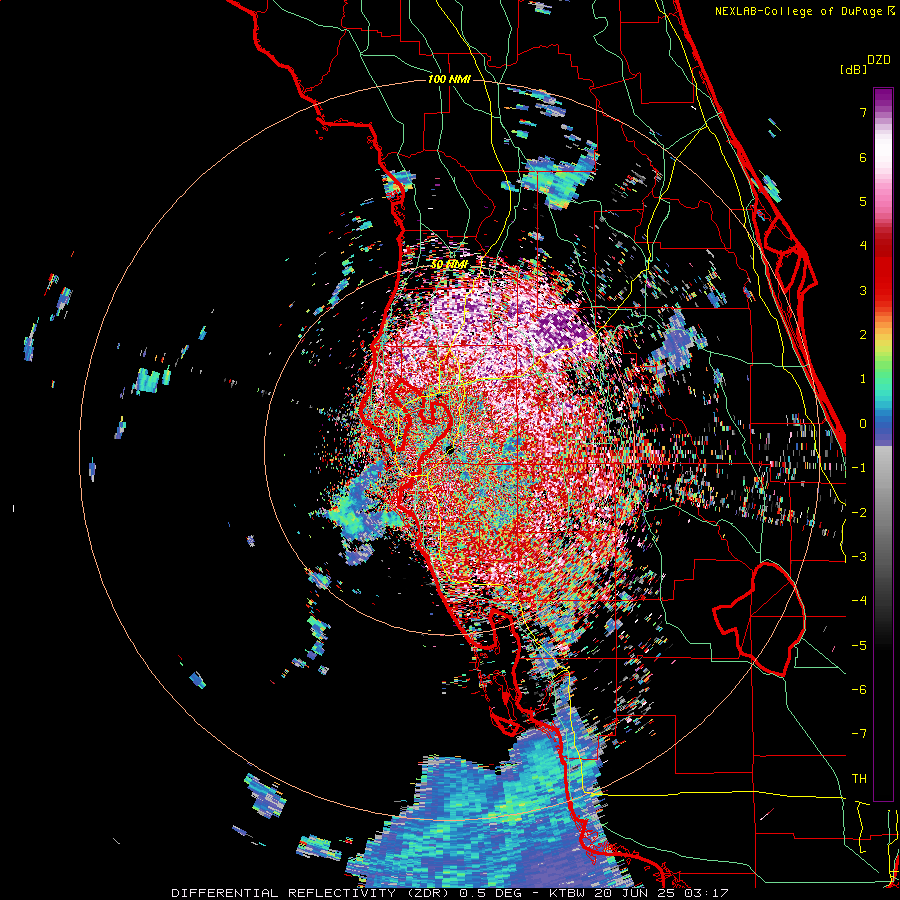Select the -6 dB scale value
Screen dimensions: 900x900
[x=859, y=690]
